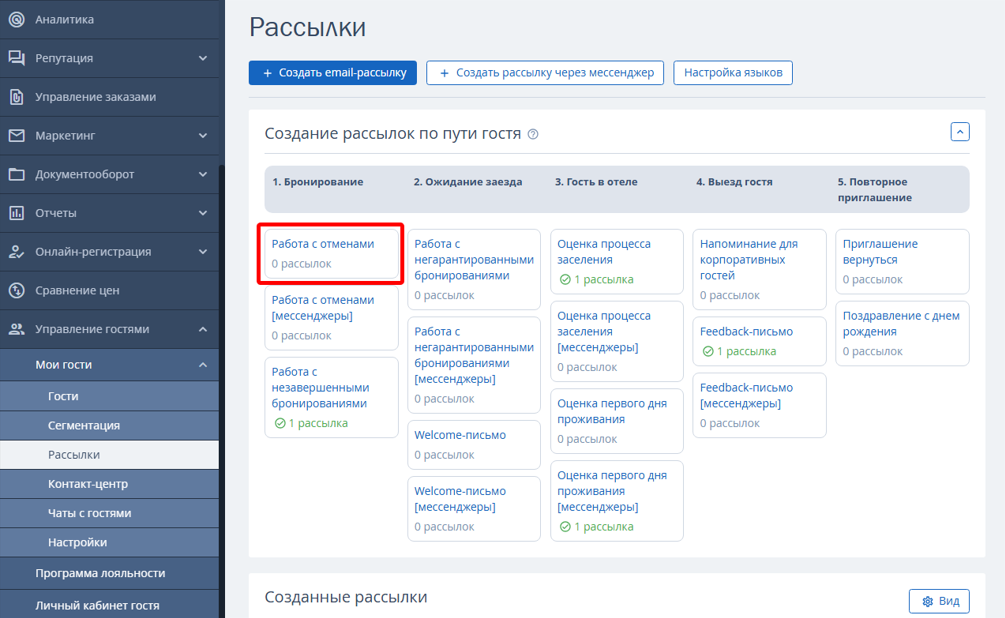Click the Analytics icon in sidebar
The width and height of the screenshot is (1005, 618).
point(16,19)
